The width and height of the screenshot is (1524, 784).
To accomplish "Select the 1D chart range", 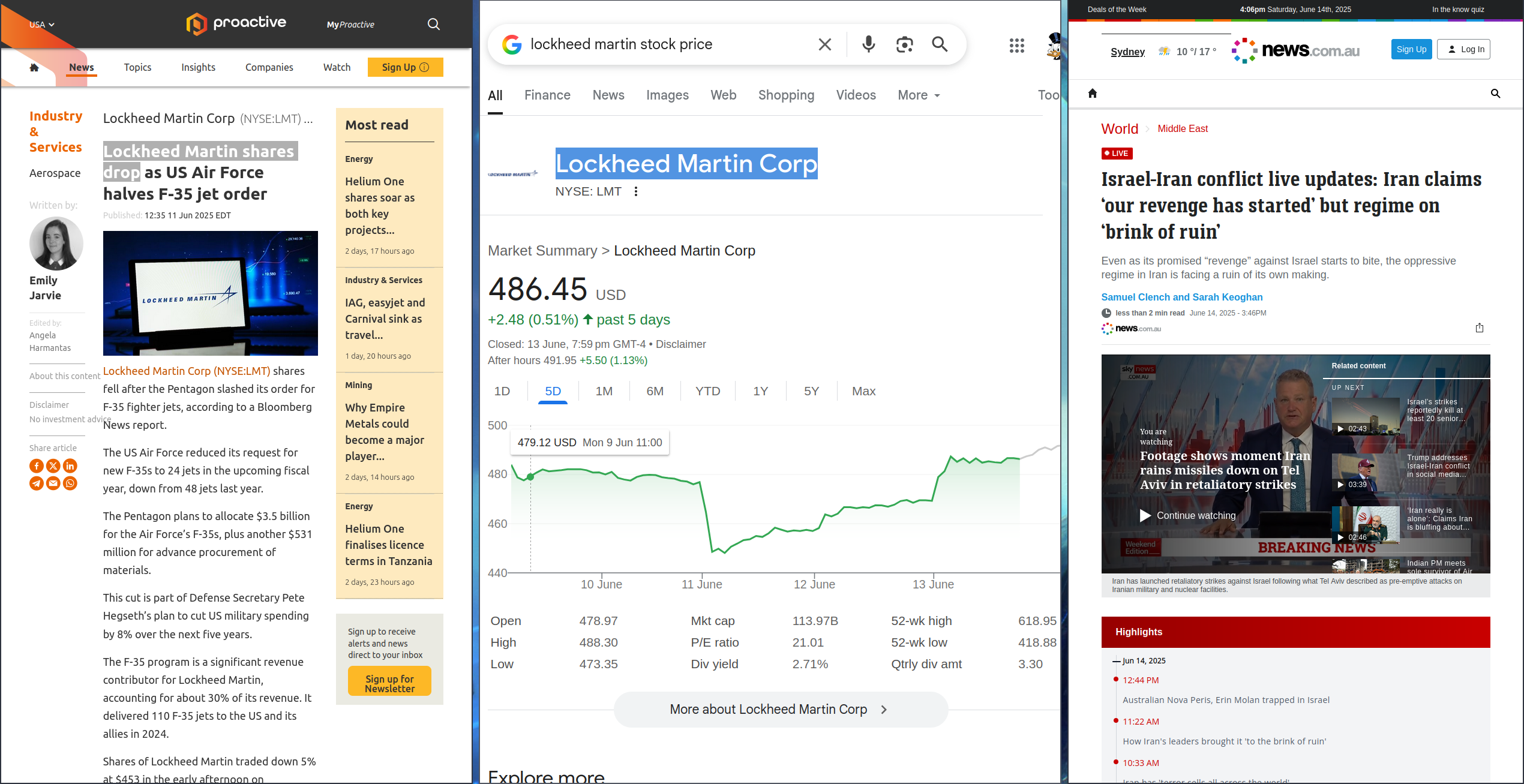I will 502,391.
